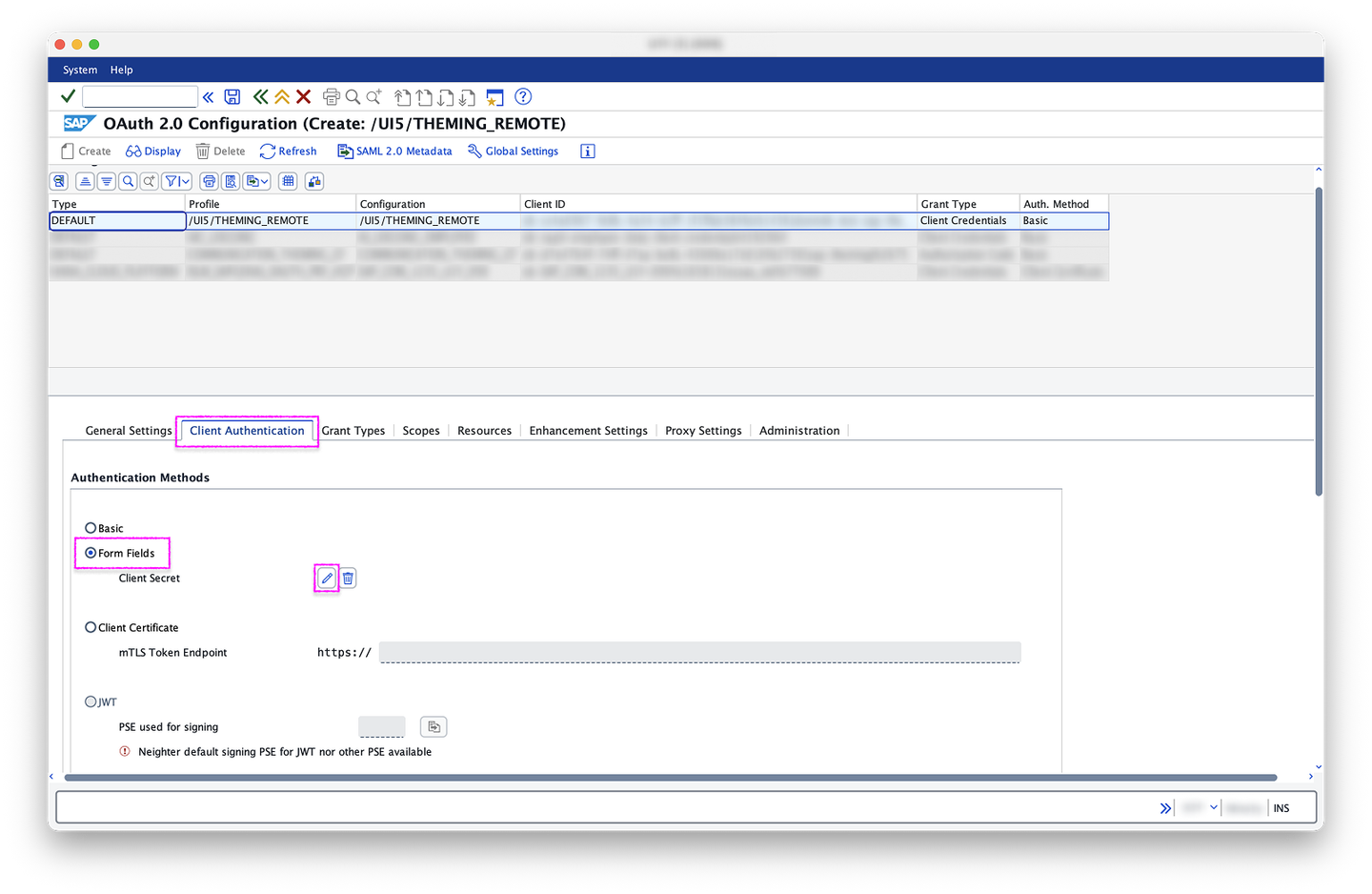Viewport: 1372px width, 894px height.
Task: Click the yellow Exit up-arrows icon
Action: point(282,96)
